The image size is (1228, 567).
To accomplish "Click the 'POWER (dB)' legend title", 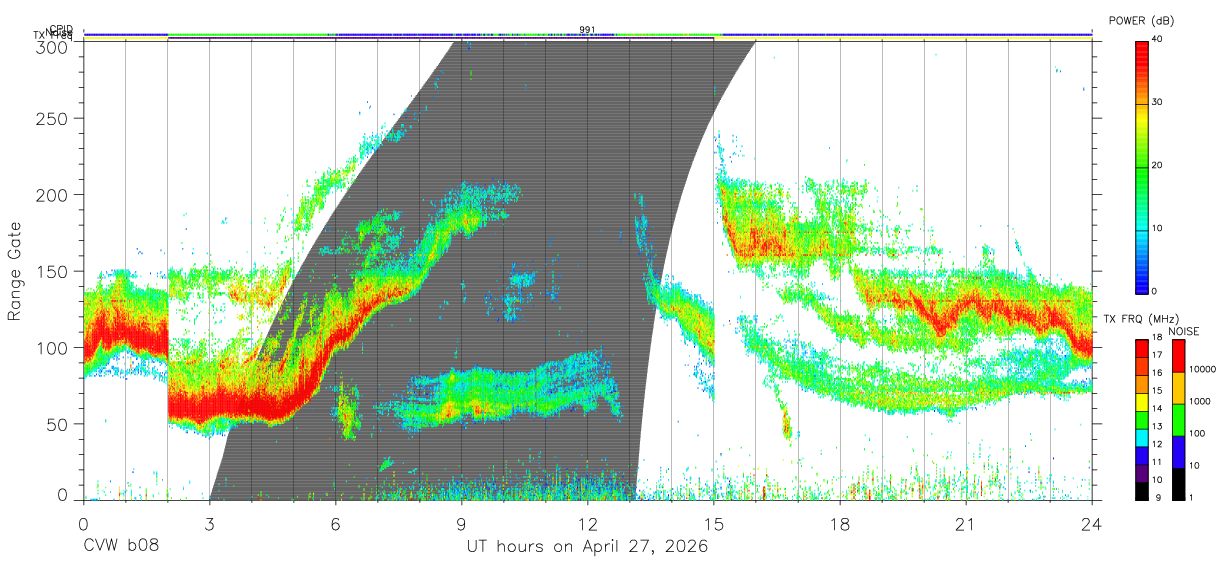I will [1142, 21].
